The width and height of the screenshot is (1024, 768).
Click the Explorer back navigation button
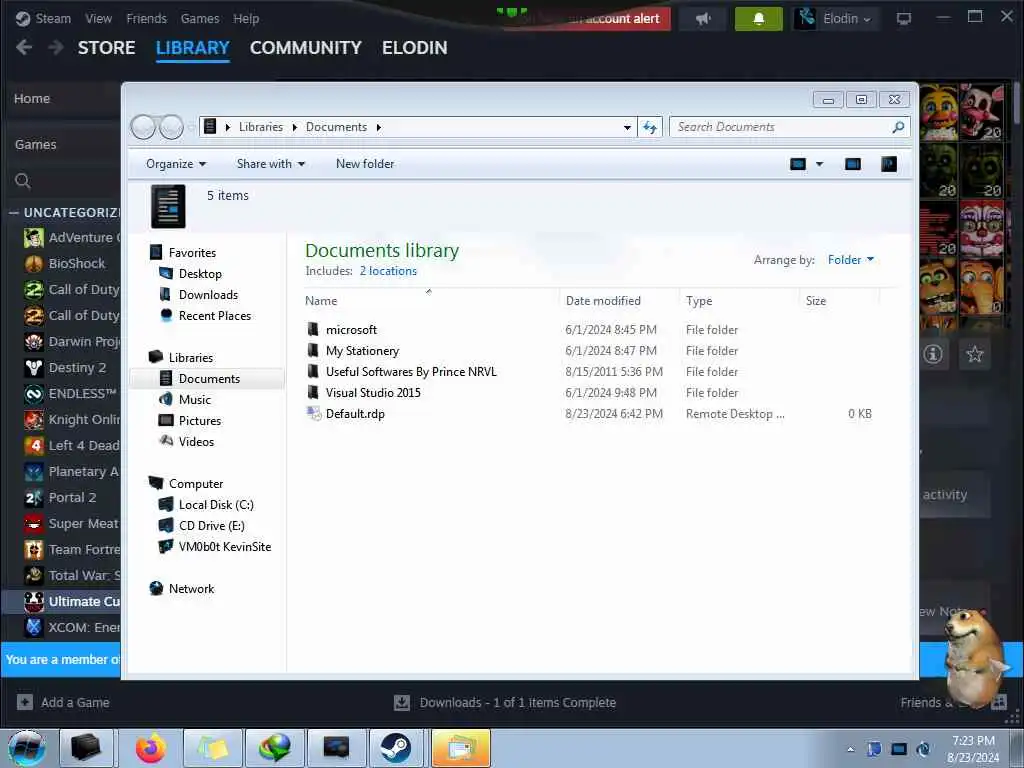click(143, 127)
